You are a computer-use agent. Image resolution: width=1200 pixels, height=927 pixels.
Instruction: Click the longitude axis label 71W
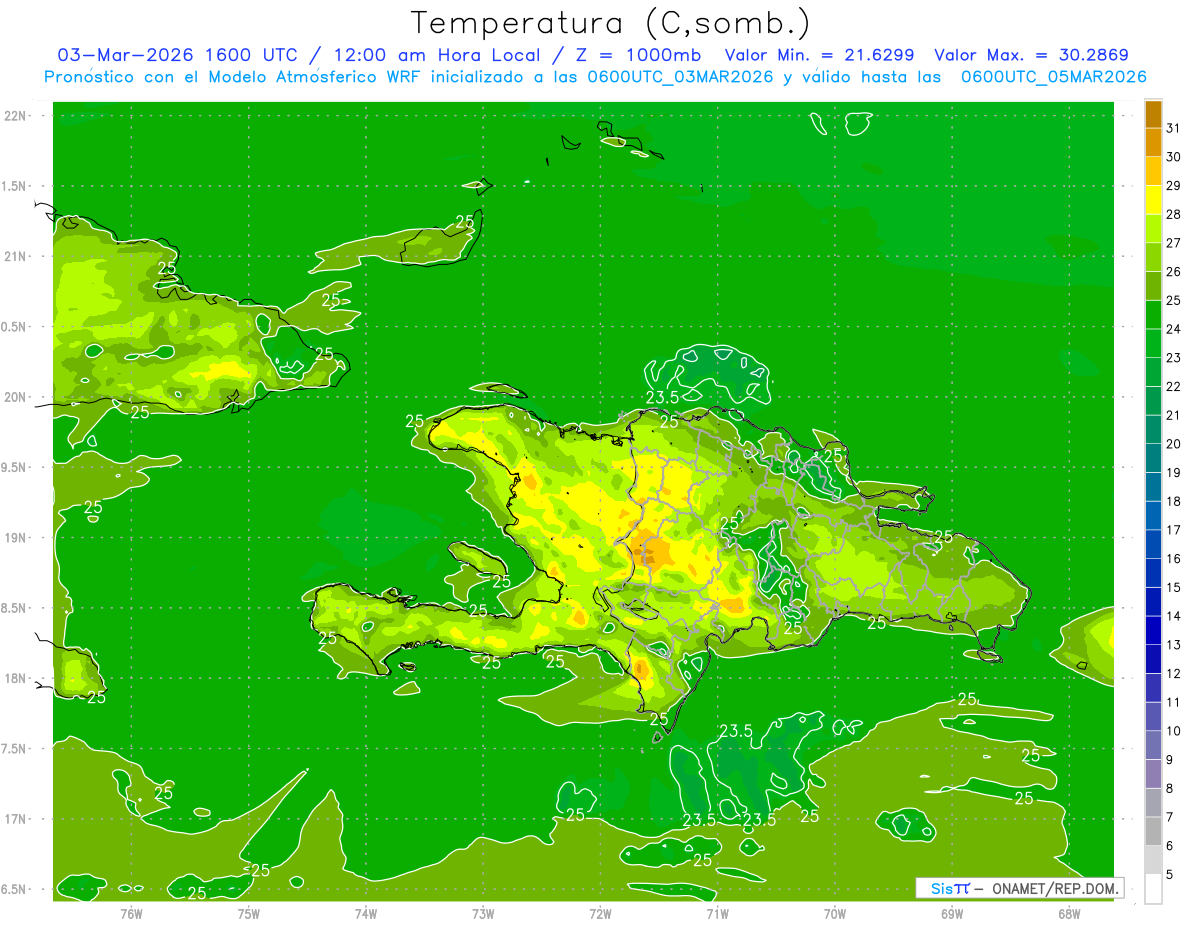click(717, 914)
